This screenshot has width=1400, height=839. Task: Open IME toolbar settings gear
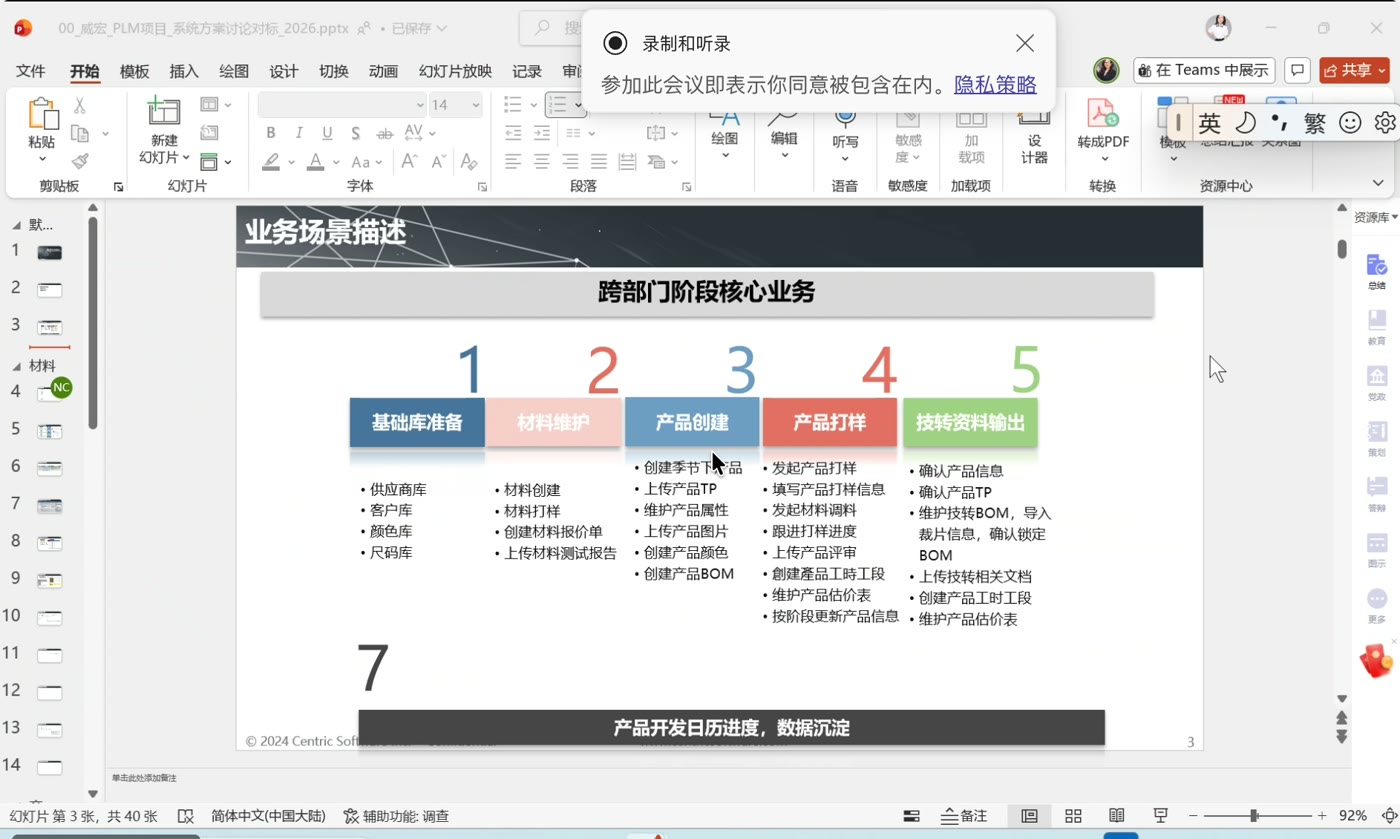pos(1385,123)
